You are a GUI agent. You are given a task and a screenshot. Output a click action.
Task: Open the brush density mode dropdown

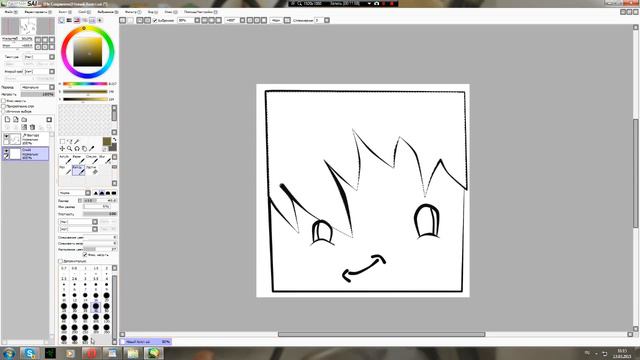[75, 193]
